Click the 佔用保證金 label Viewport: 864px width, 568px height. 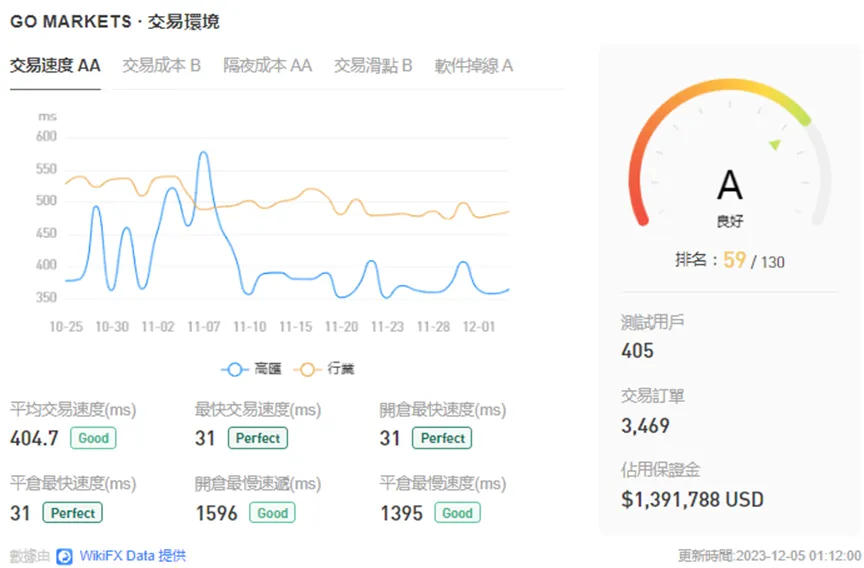point(661,470)
